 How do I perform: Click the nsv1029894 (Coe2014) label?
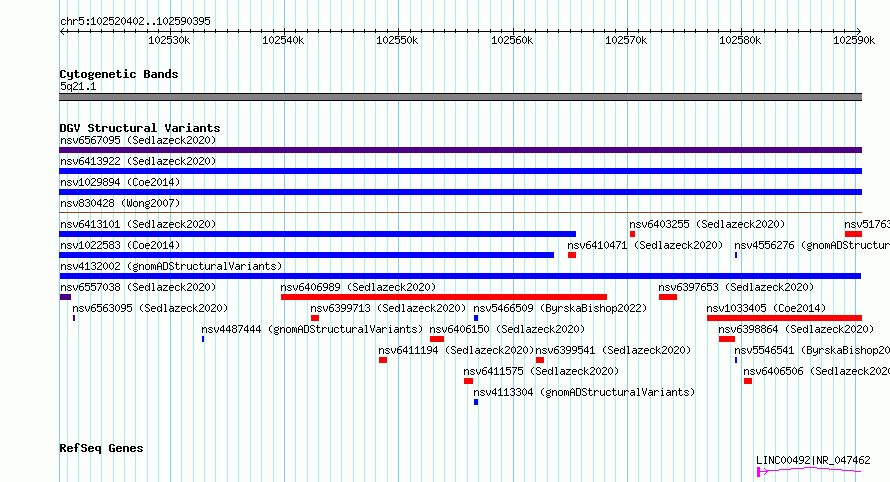click(x=120, y=182)
